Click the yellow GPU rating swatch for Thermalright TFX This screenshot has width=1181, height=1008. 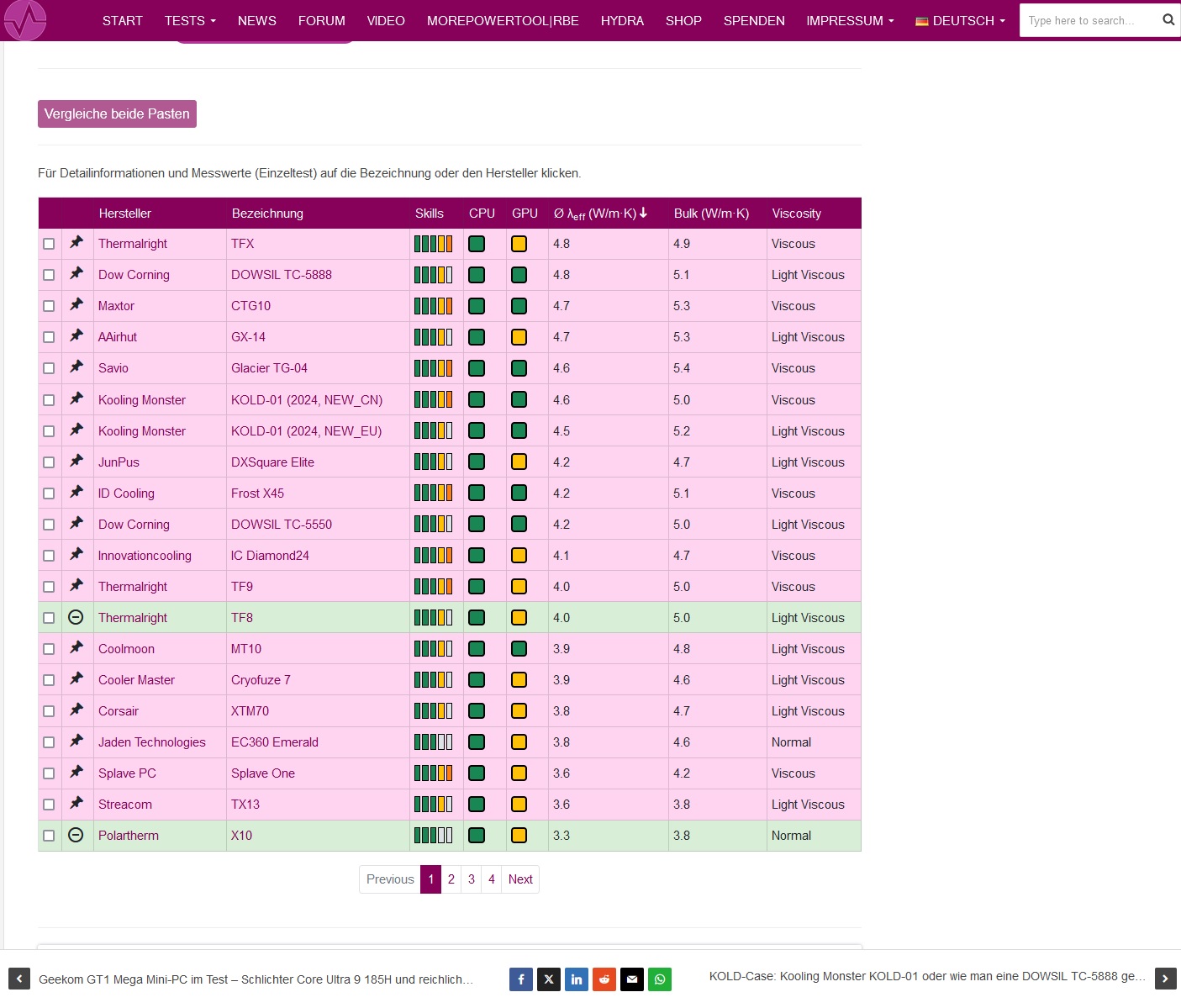[519, 244]
